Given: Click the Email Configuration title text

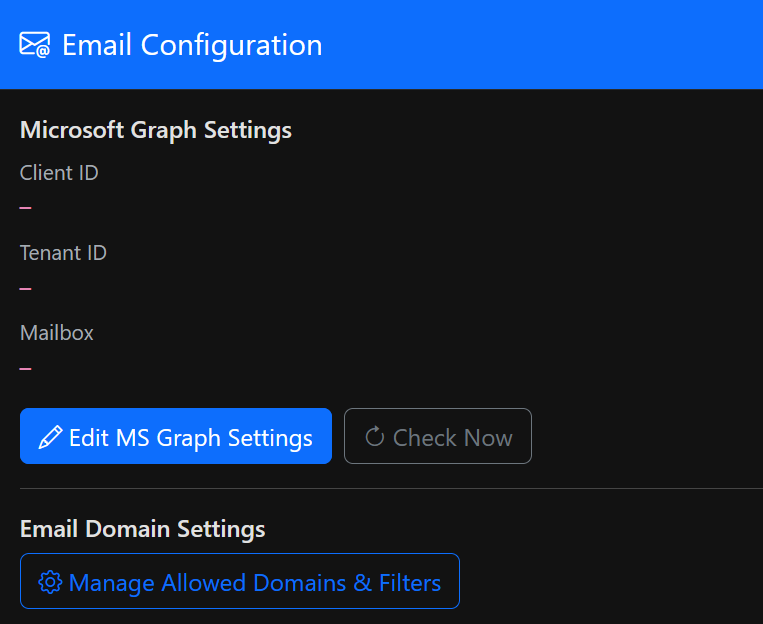Looking at the screenshot, I should [x=192, y=45].
